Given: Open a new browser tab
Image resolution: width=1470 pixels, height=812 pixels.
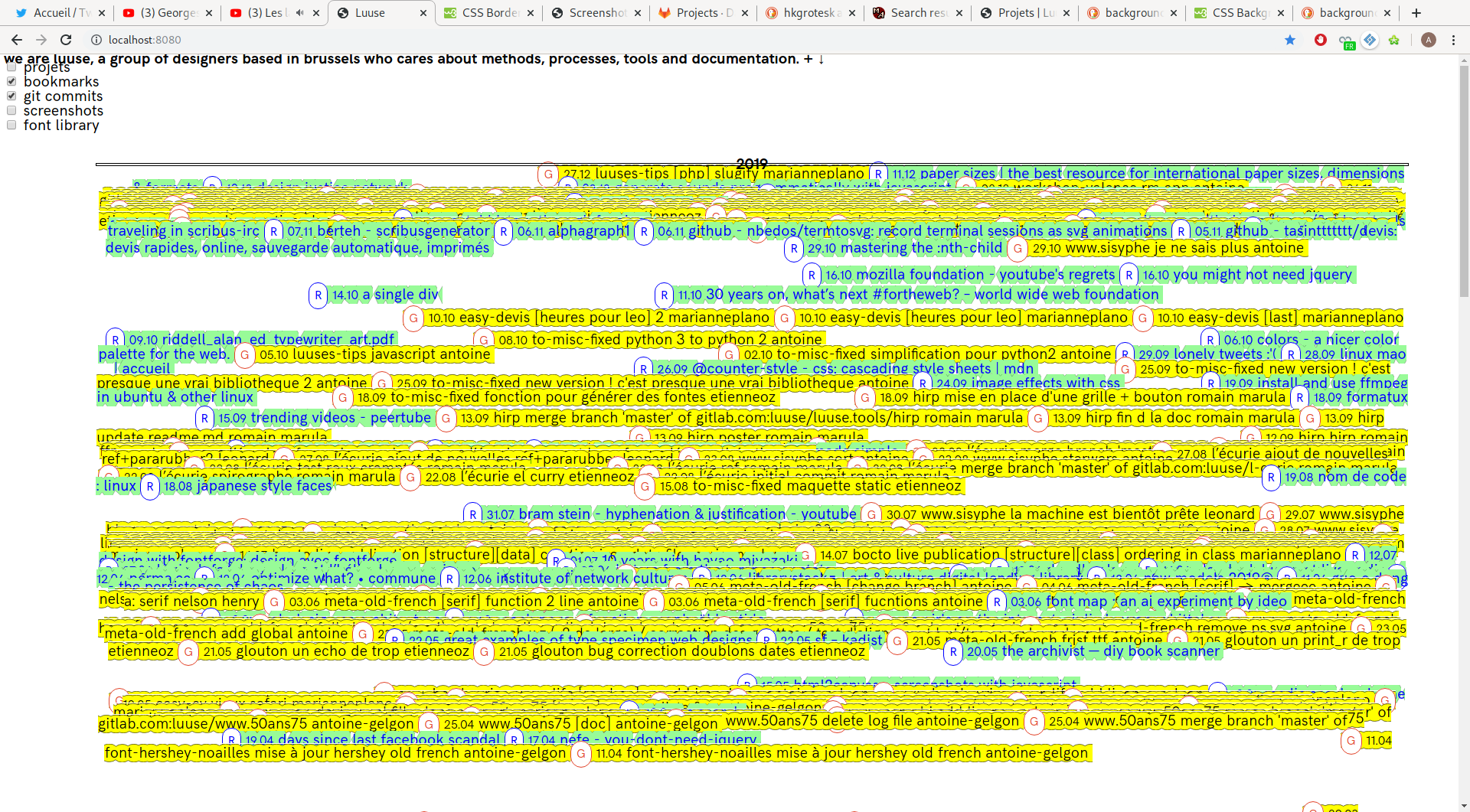Looking at the screenshot, I should point(1416,13).
